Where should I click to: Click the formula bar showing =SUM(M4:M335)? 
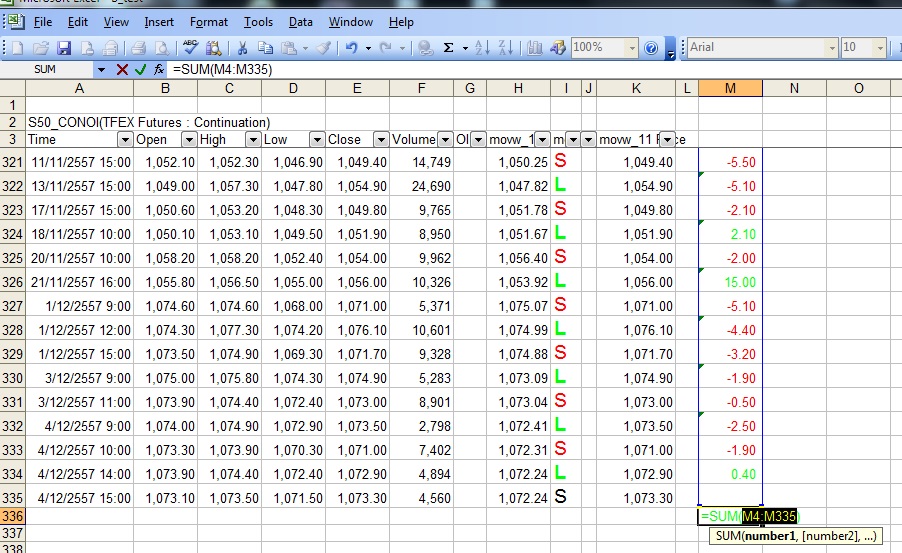[x=535, y=70]
